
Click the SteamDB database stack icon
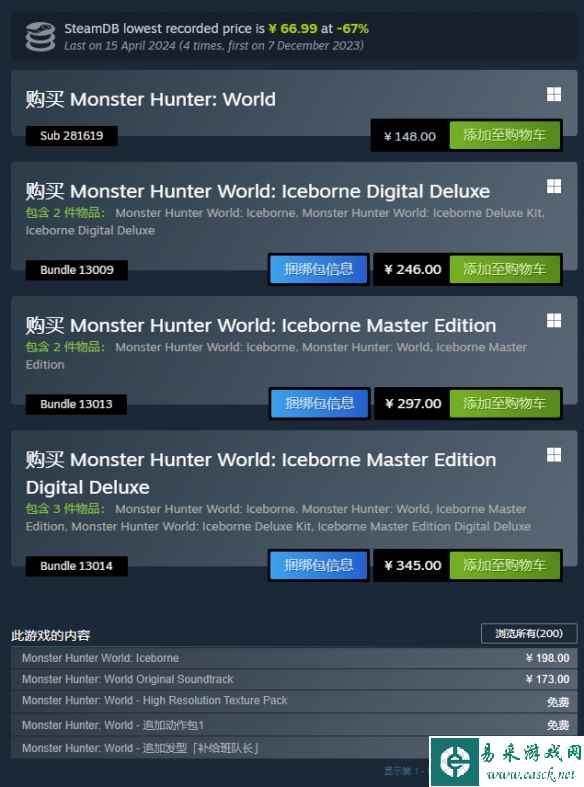40,37
